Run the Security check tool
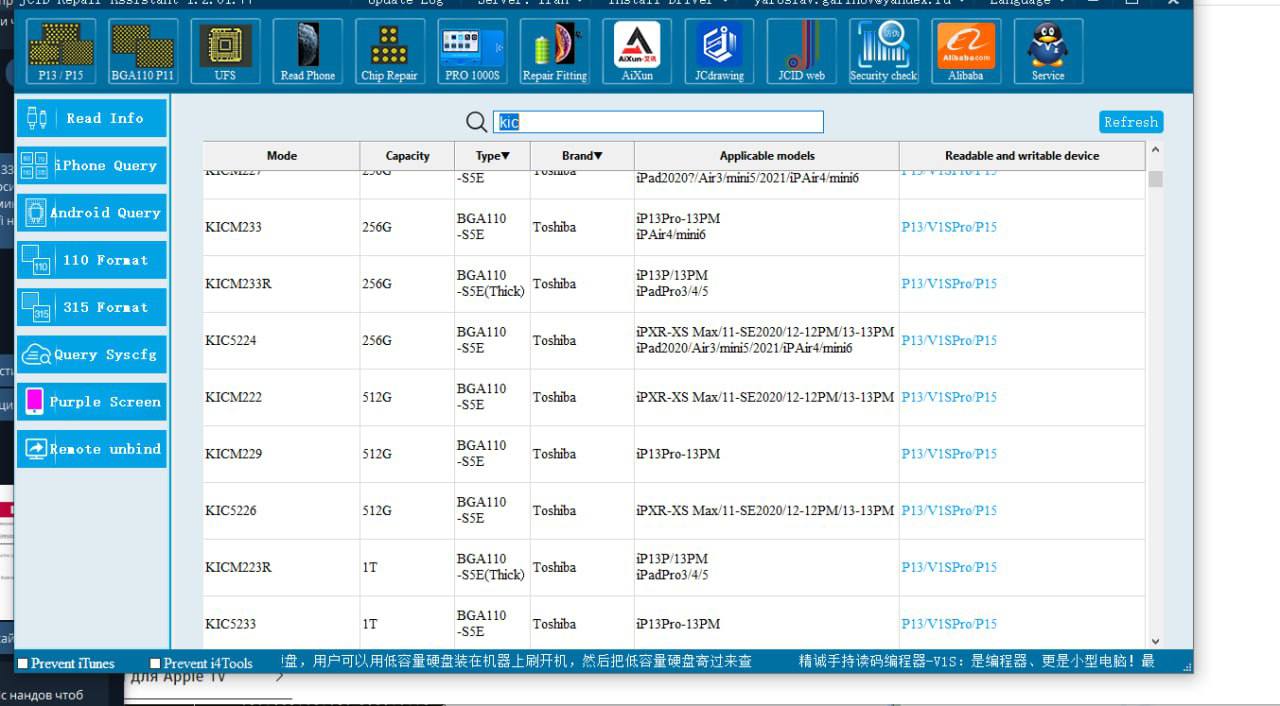The width and height of the screenshot is (1280, 706). pyautogui.click(x=883, y=51)
